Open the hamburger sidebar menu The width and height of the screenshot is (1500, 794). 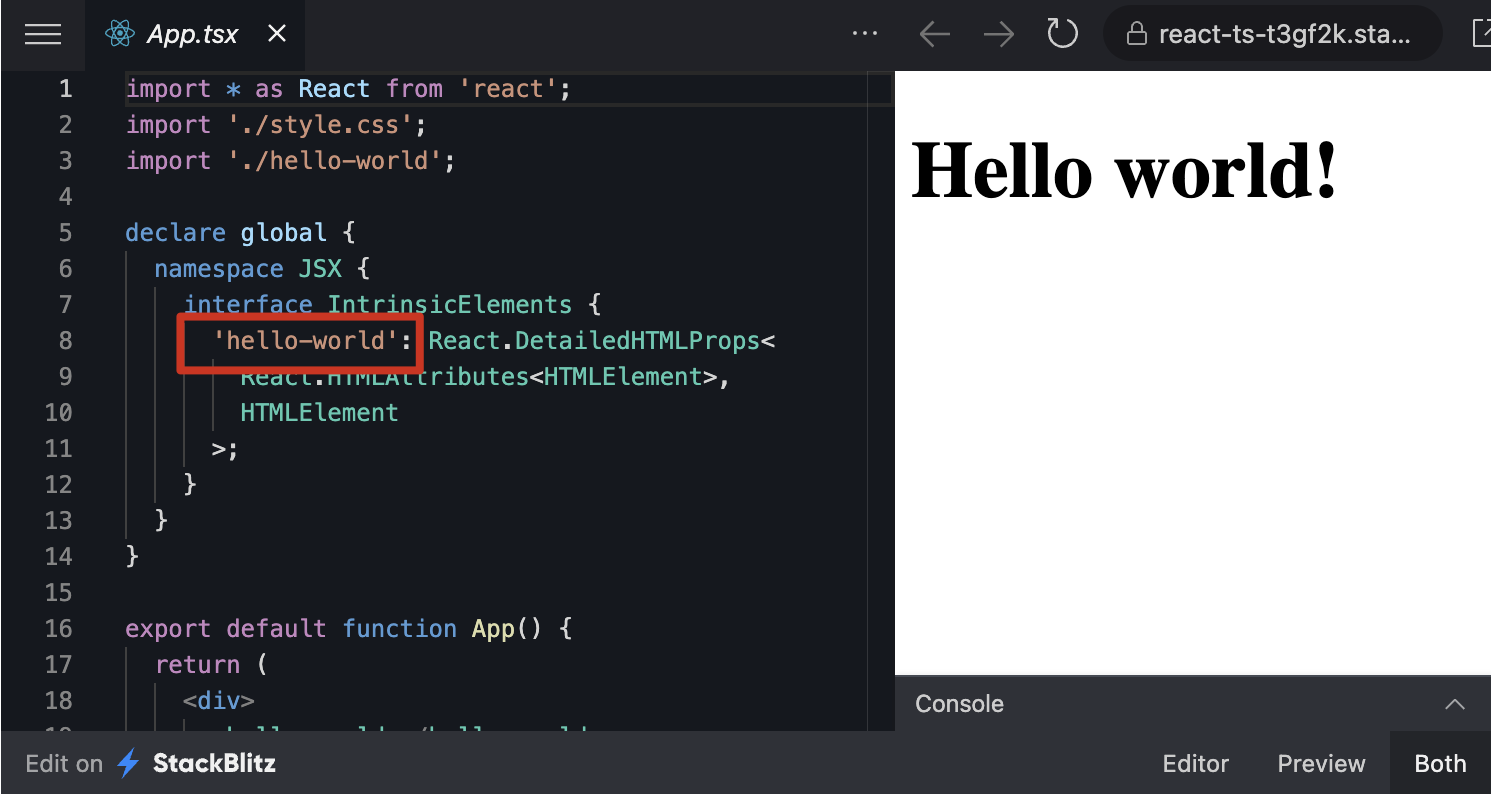(43, 35)
